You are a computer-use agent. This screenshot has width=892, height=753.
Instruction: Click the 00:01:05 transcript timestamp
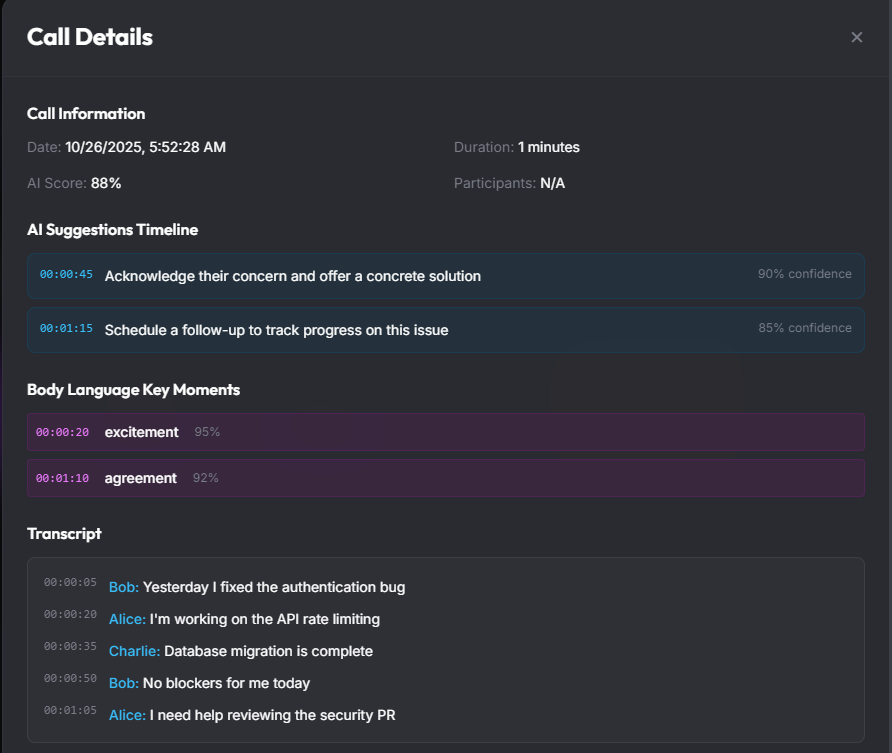point(70,710)
